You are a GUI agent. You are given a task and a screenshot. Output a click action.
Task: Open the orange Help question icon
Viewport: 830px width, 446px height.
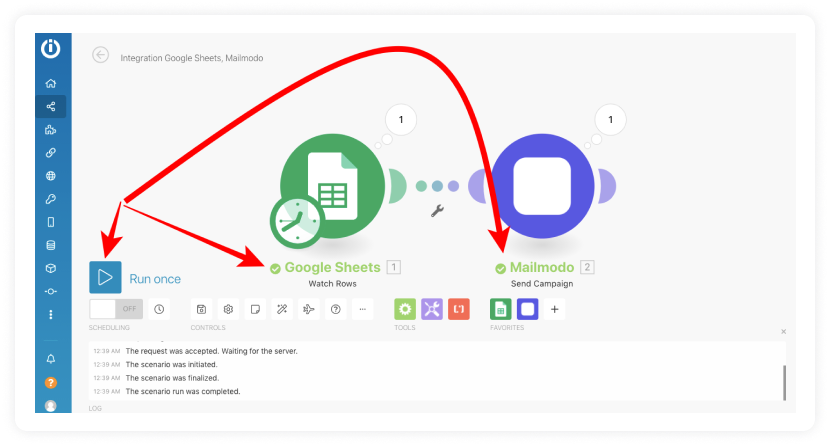tap(51, 383)
